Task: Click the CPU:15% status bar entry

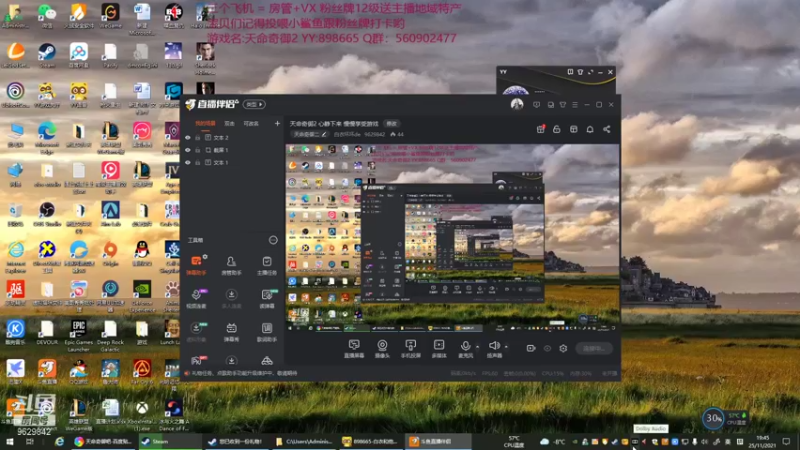Action: 553,373
